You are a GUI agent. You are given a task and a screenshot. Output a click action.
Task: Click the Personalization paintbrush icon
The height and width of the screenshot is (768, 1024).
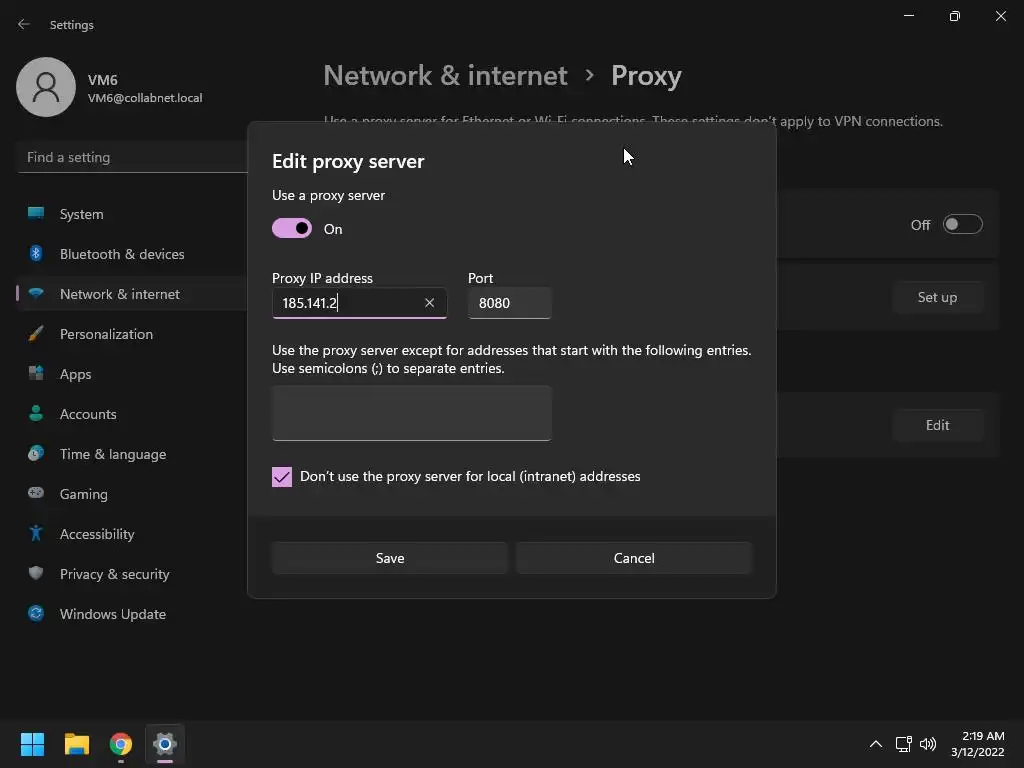click(36, 334)
